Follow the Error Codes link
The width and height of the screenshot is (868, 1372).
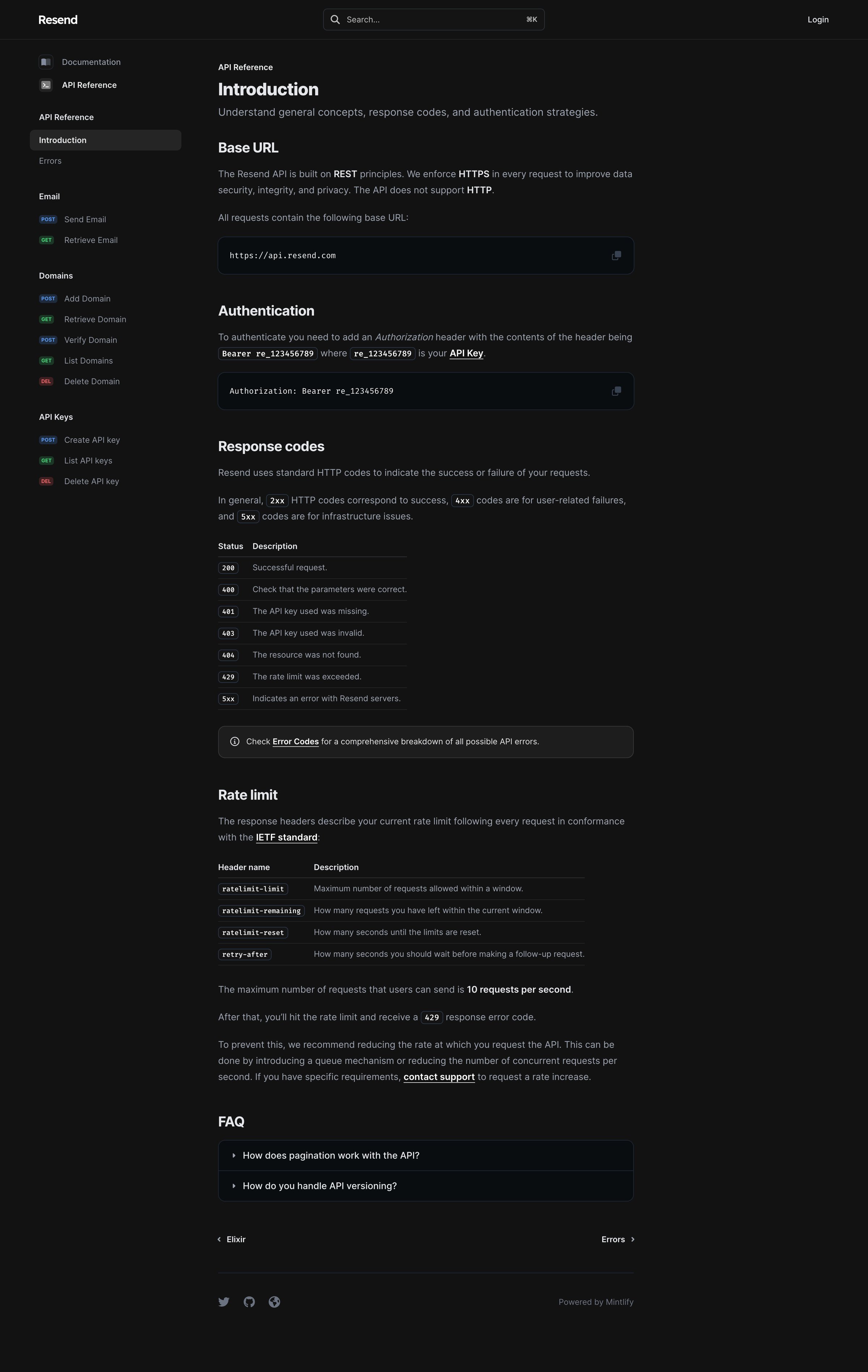295,742
